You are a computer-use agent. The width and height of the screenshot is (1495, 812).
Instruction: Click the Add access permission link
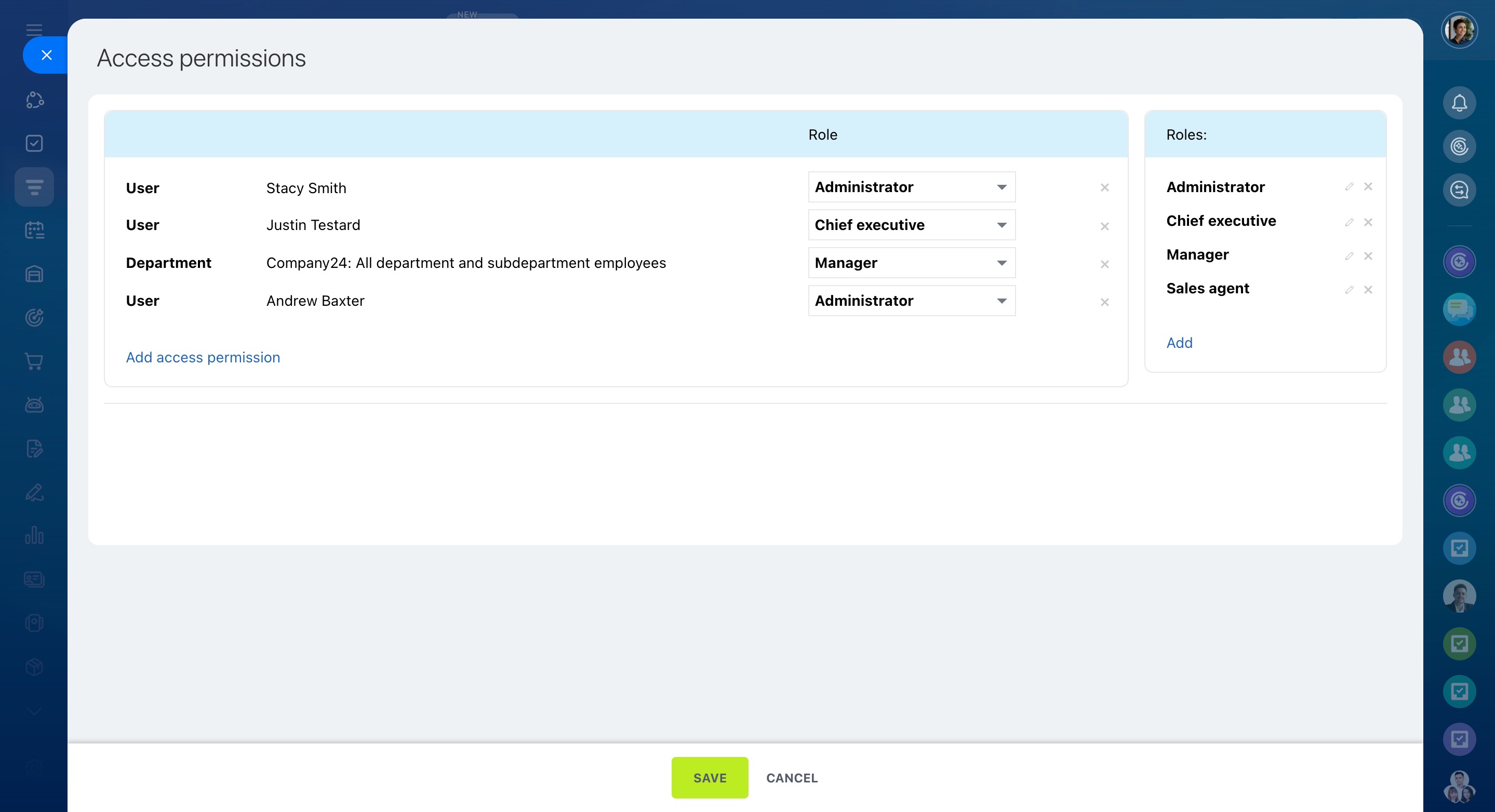click(203, 357)
